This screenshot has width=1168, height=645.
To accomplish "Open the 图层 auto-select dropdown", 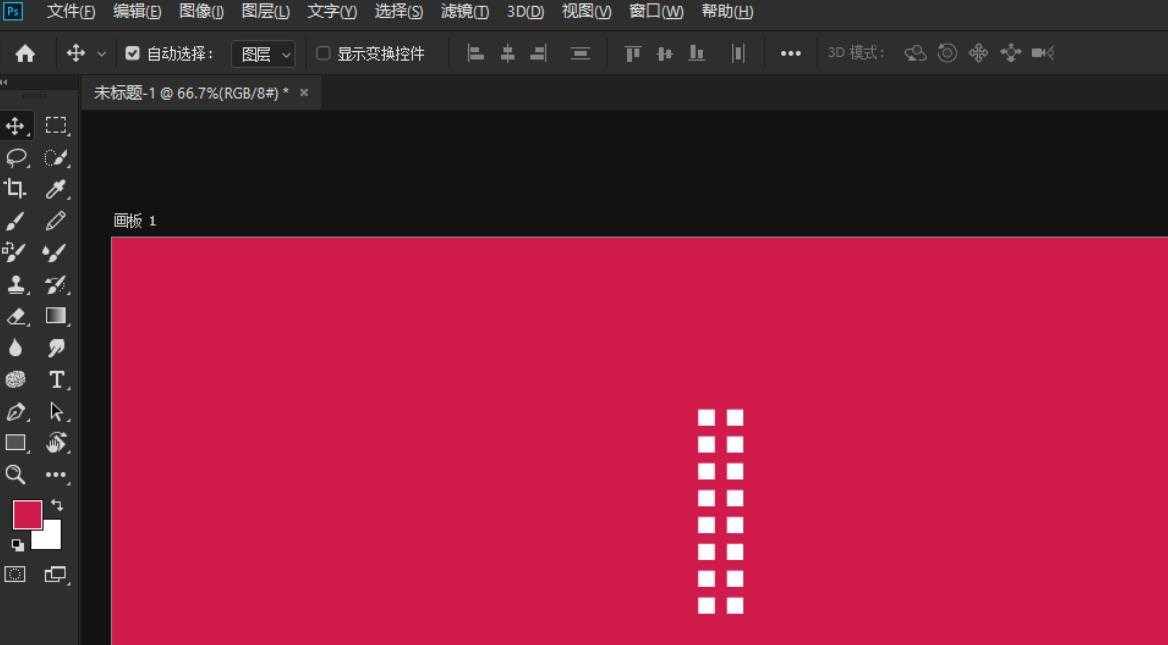I will [x=262, y=52].
